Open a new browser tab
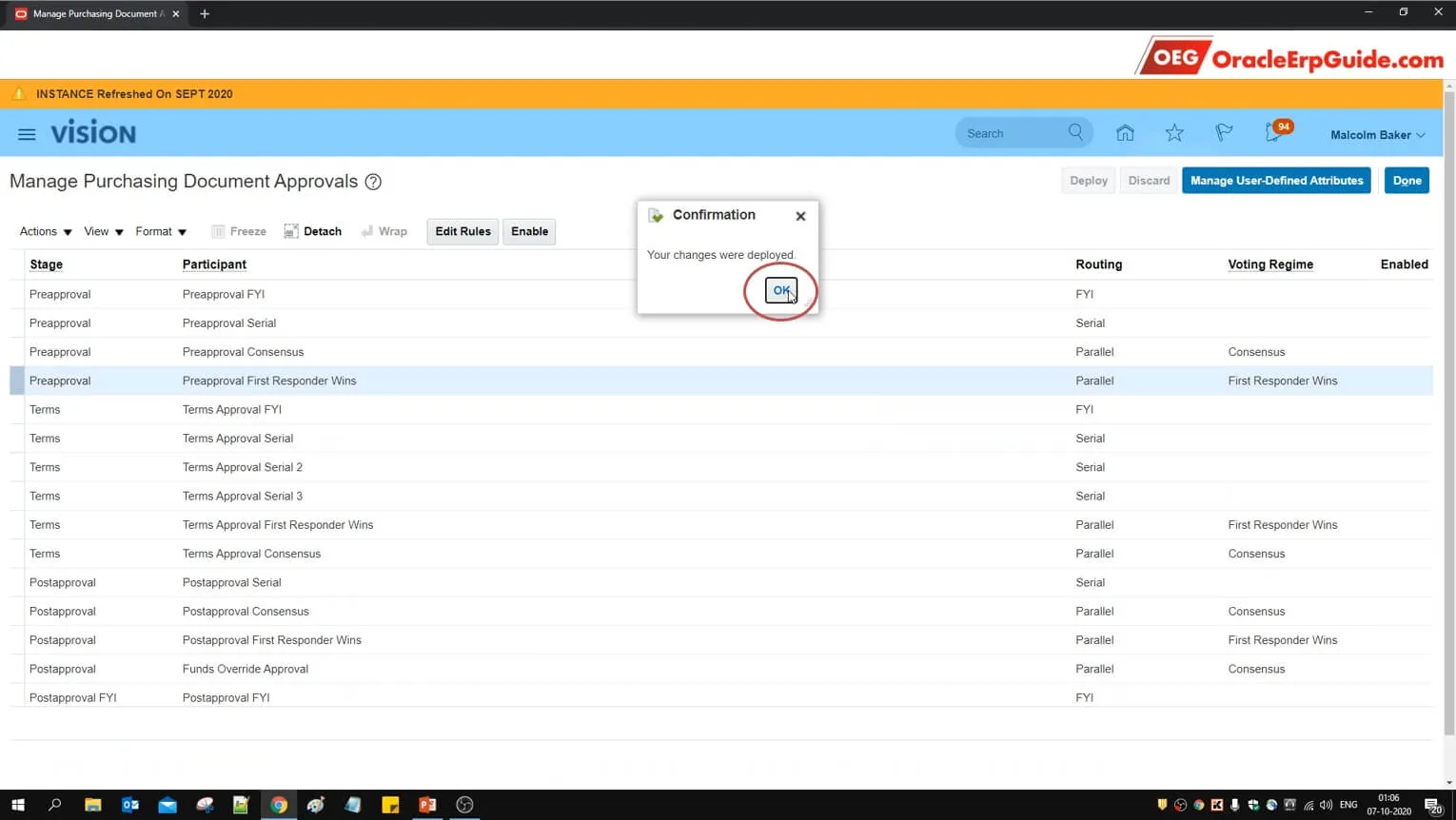1456x820 pixels. pyautogui.click(x=205, y=14)
